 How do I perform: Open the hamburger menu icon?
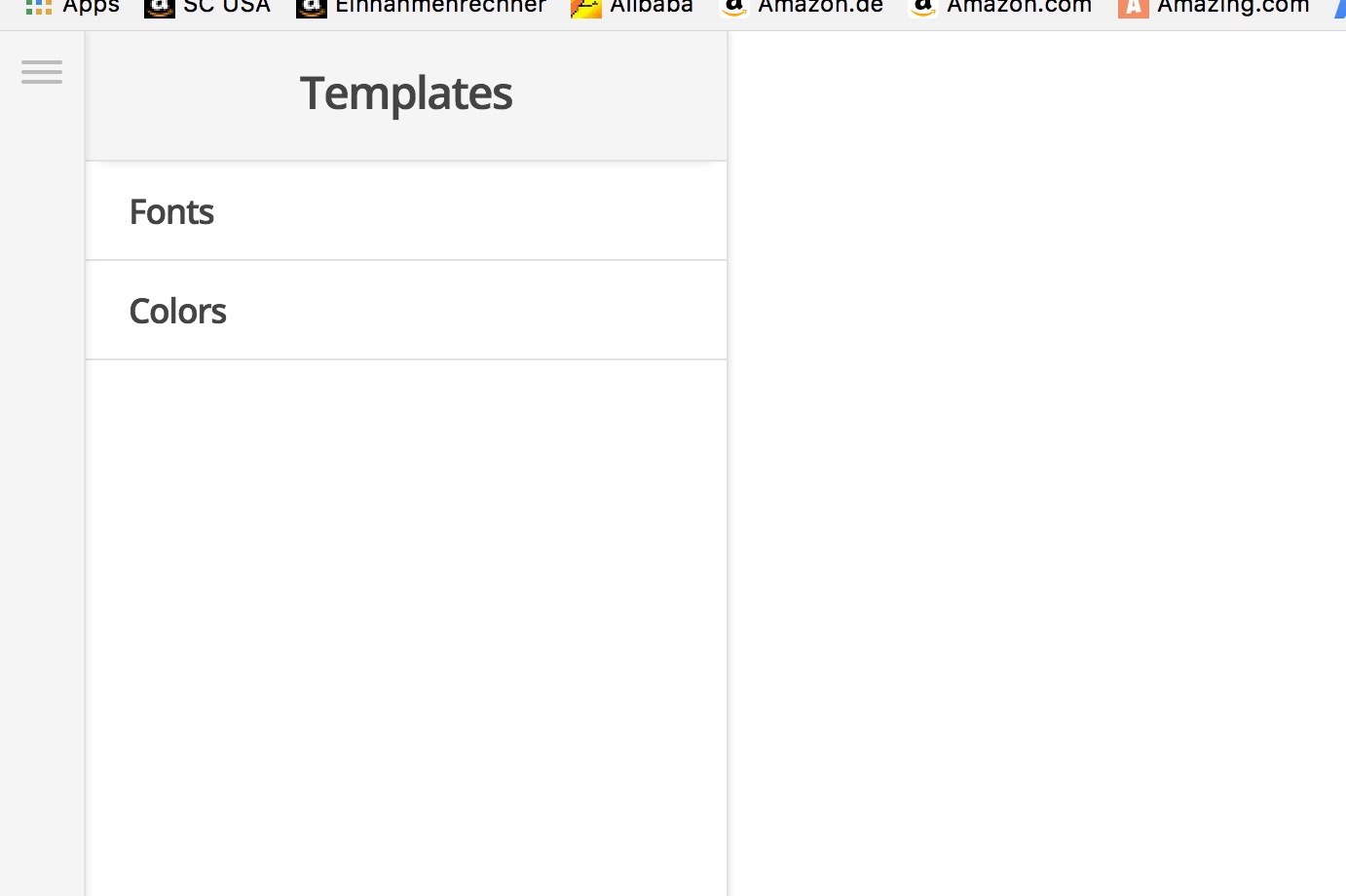42,72
